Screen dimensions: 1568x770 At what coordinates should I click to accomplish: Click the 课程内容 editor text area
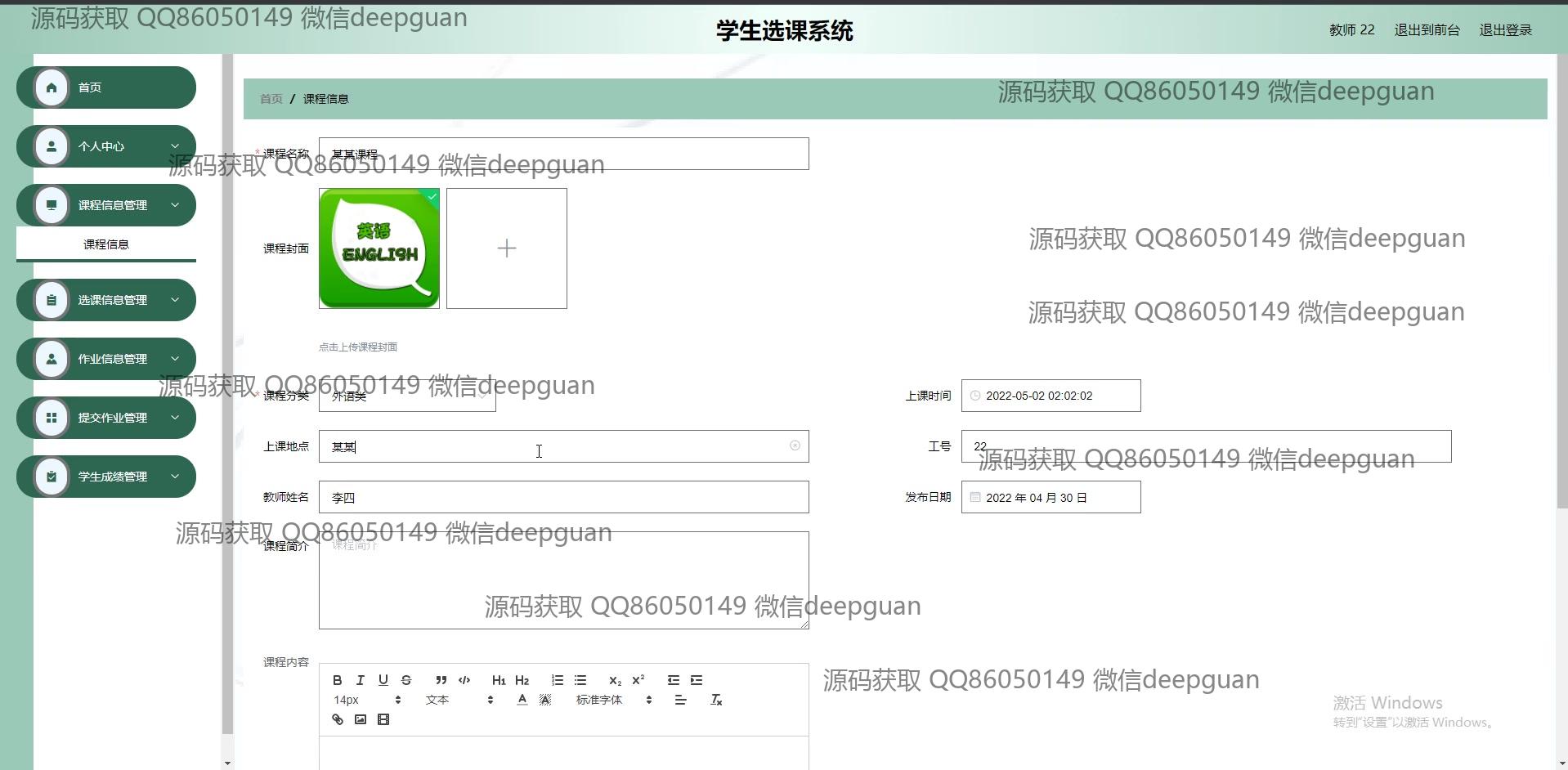coord(564,753)
